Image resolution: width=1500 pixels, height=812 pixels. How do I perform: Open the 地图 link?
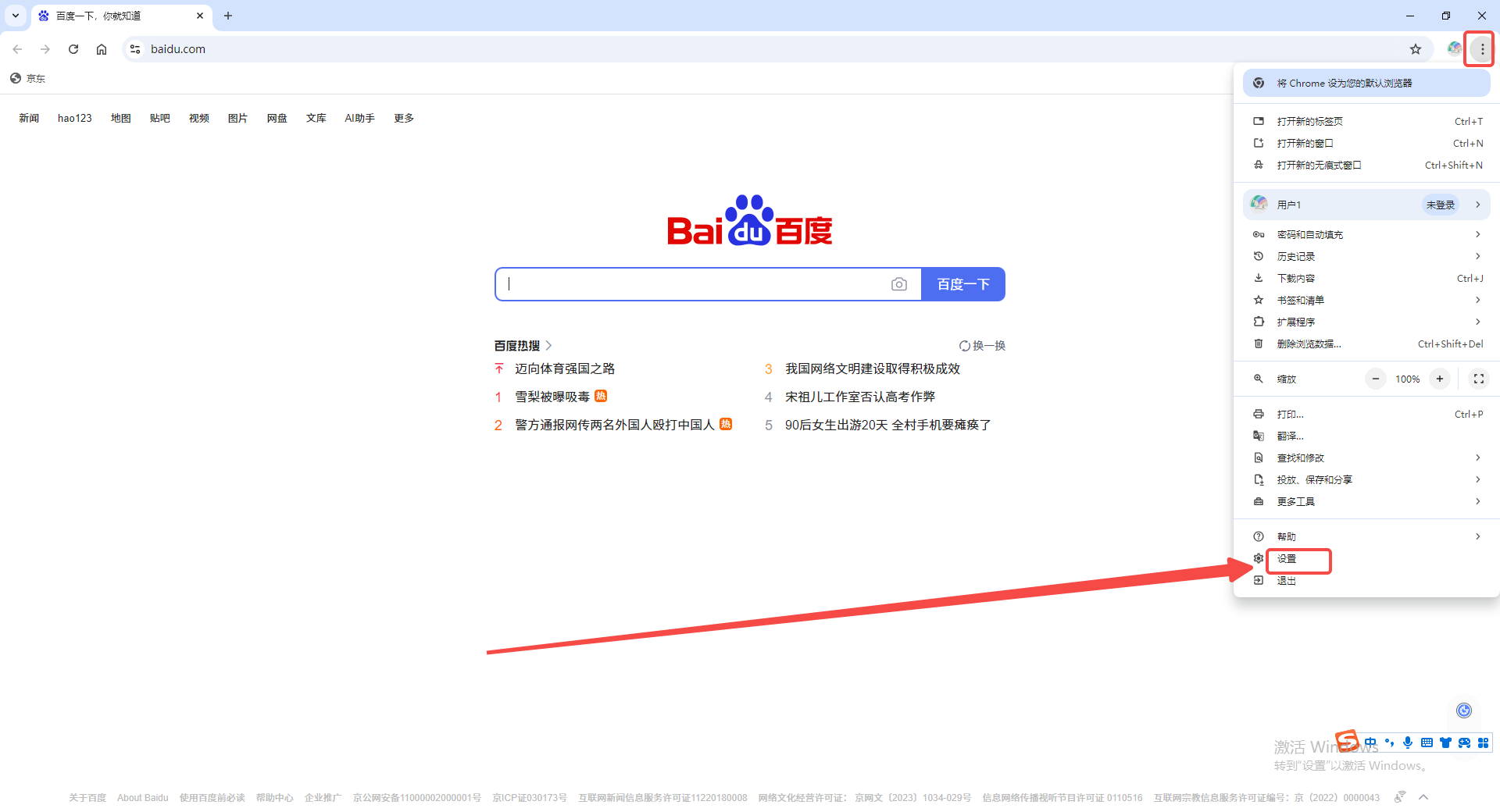click(121, 118)
